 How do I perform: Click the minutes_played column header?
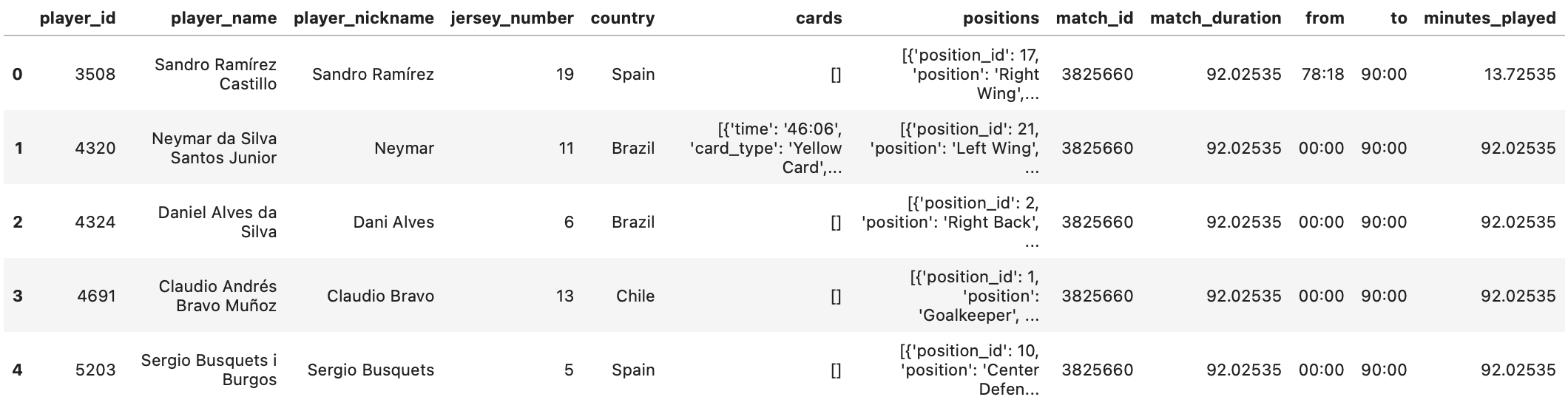point(1490,18)
